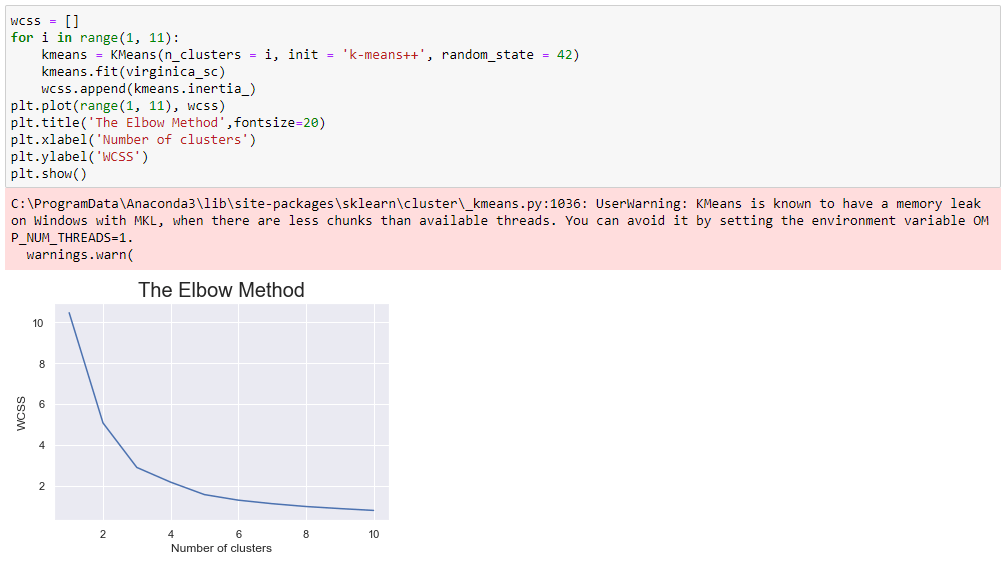Click the elbow plot image
This screenshot has width=1005, height=567.
[x=202, y=417]
